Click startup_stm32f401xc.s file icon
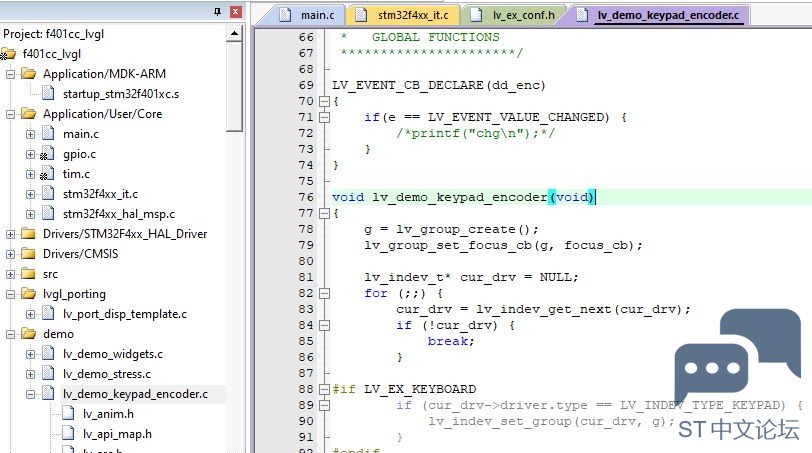The height and width of the screenshot is (453, 812). tap(48, 94)
